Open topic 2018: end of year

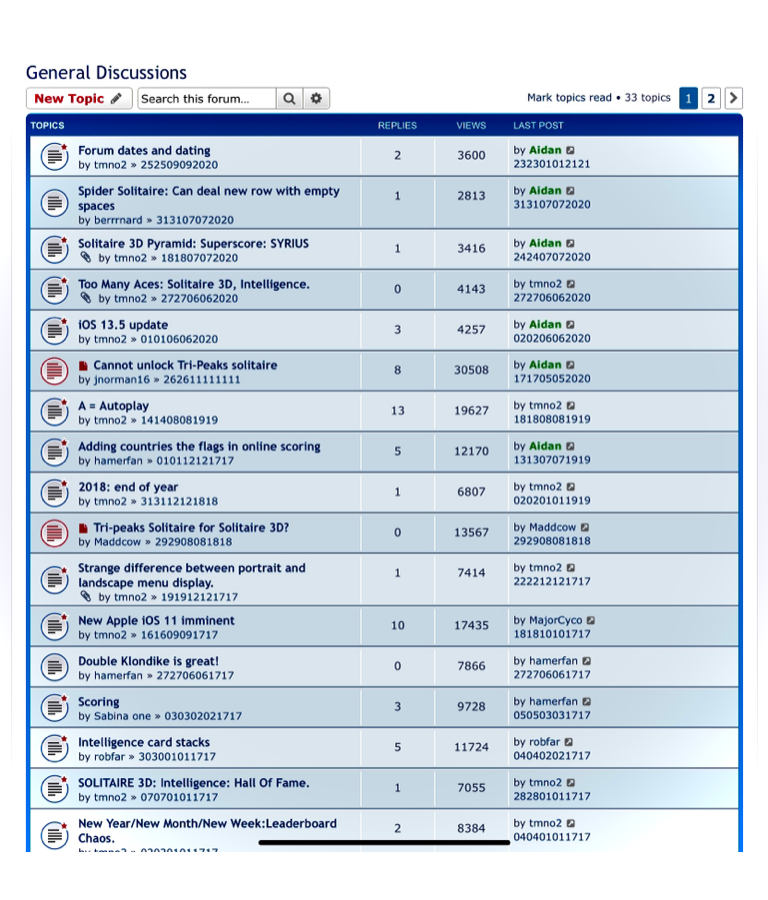[128, 487]
